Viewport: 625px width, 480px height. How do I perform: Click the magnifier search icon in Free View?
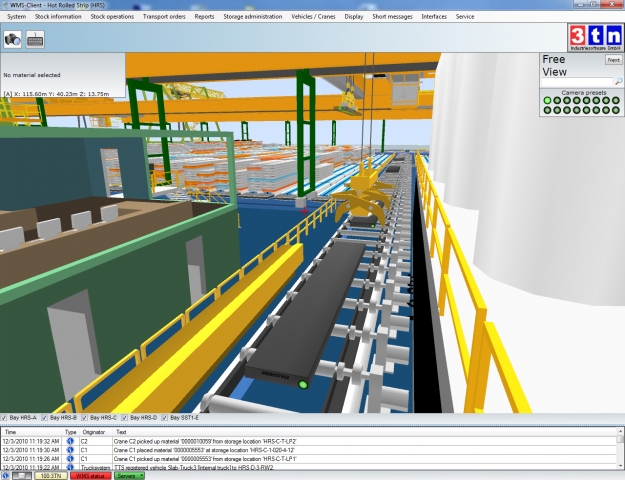(618, 81)
